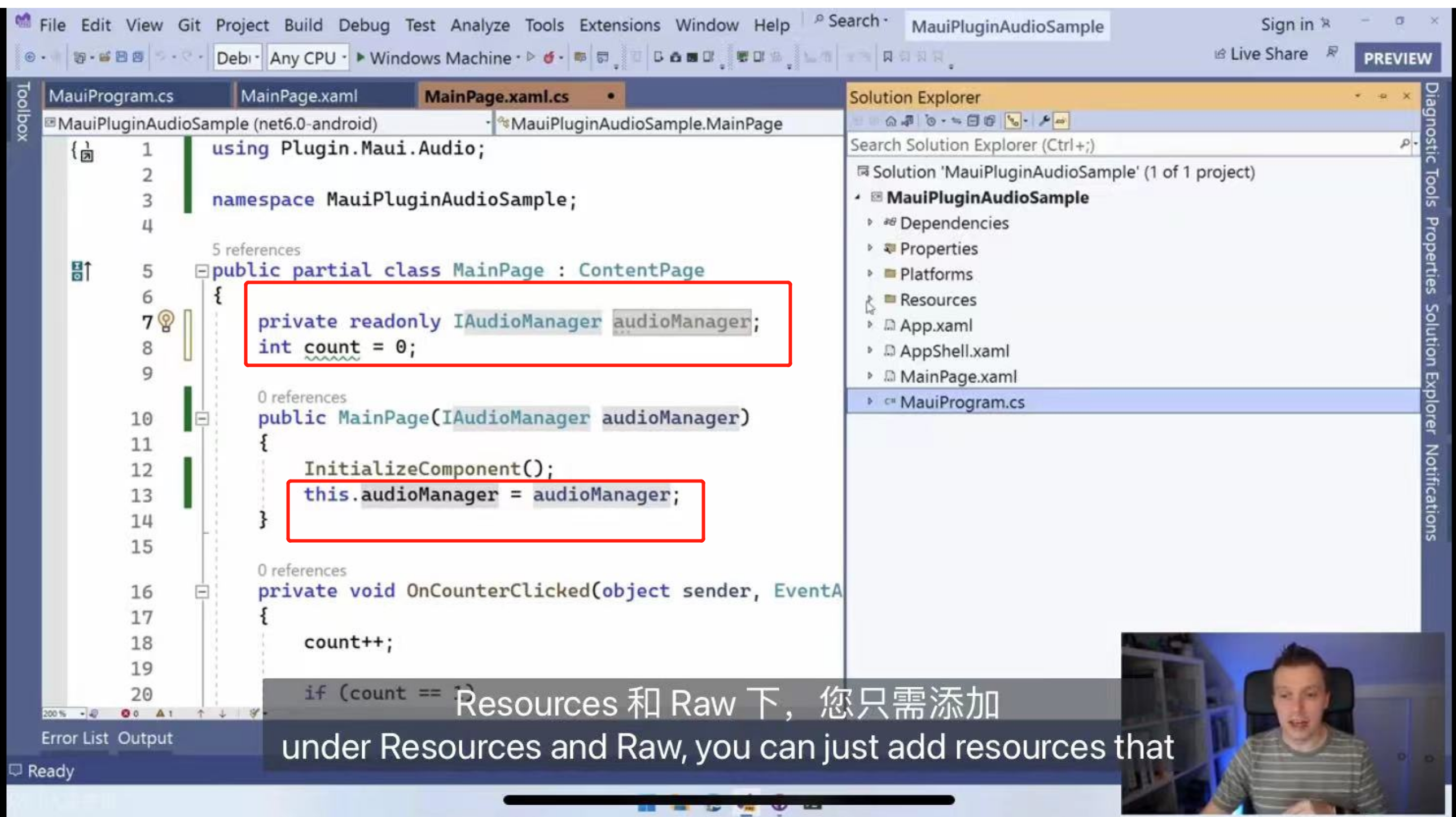Select the Properties node in Solution Explorer

pos(938,249)
